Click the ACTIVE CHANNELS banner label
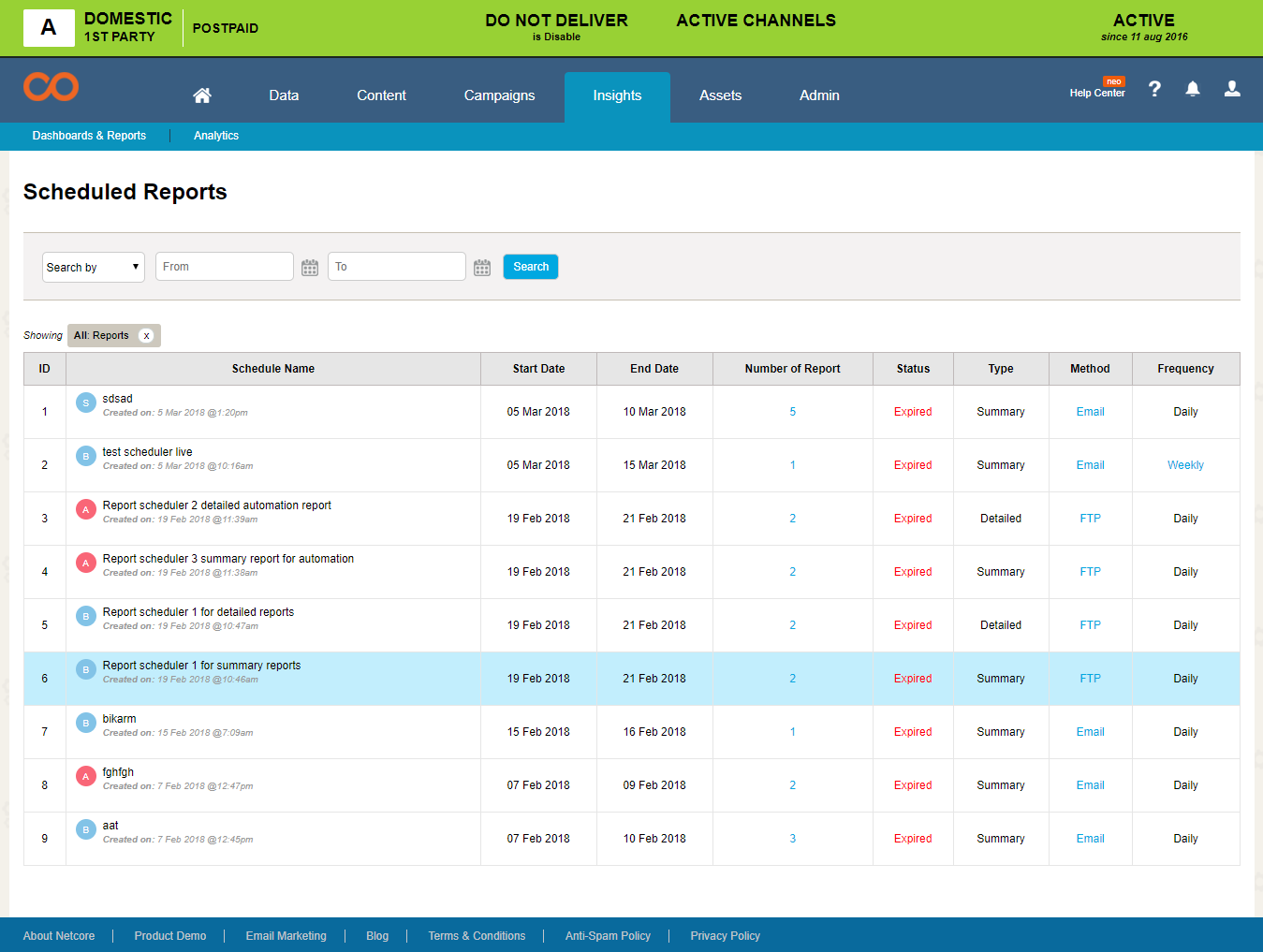The width and height of the screenshot is (1263, 952). pos(756,21)
